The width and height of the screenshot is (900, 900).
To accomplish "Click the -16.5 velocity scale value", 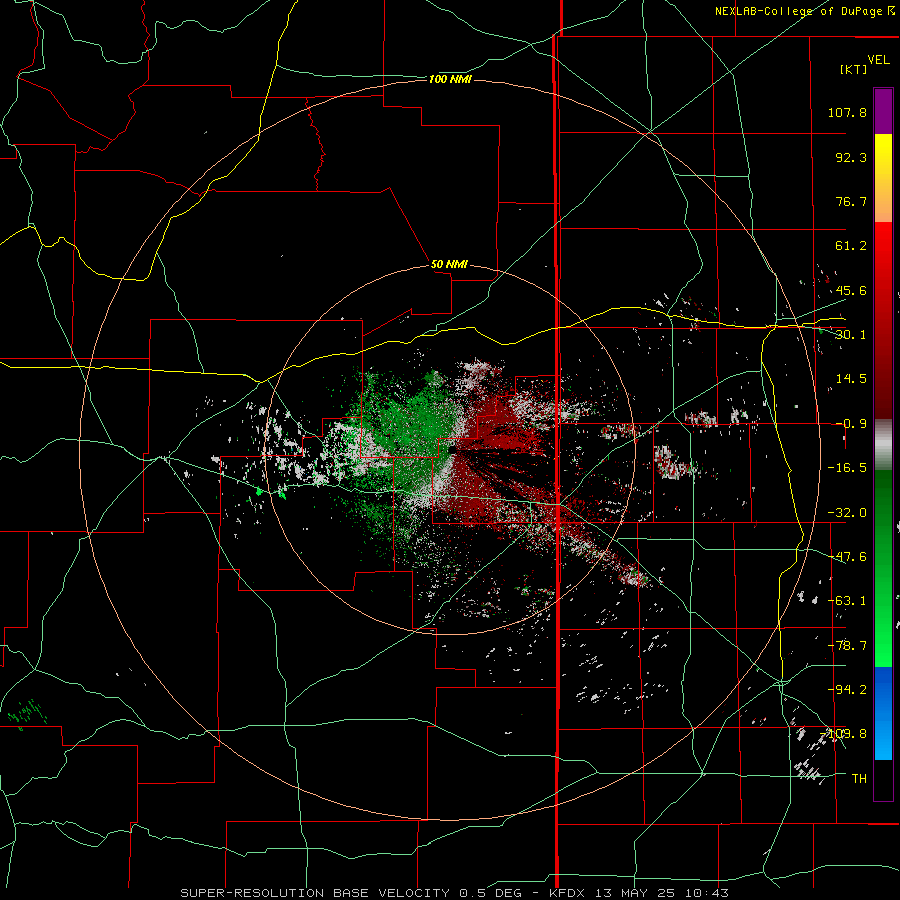I will tap(847, 468).
